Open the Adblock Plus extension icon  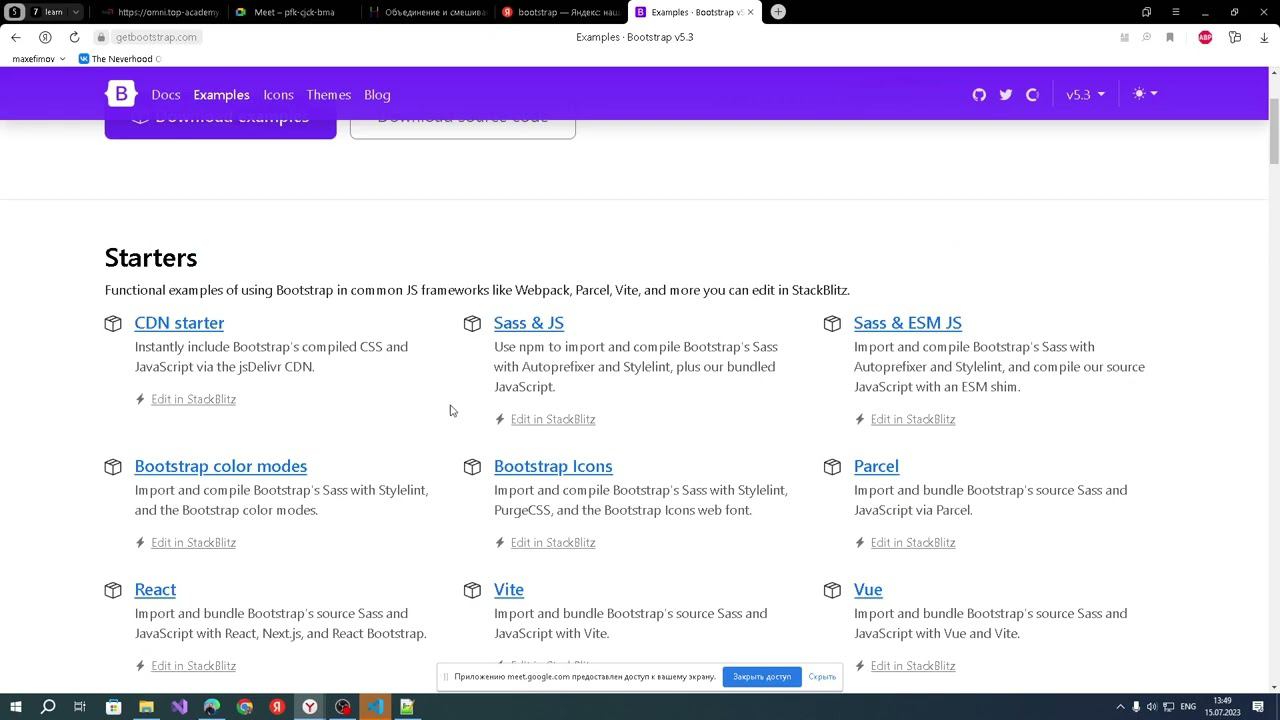click(1205, 37)
